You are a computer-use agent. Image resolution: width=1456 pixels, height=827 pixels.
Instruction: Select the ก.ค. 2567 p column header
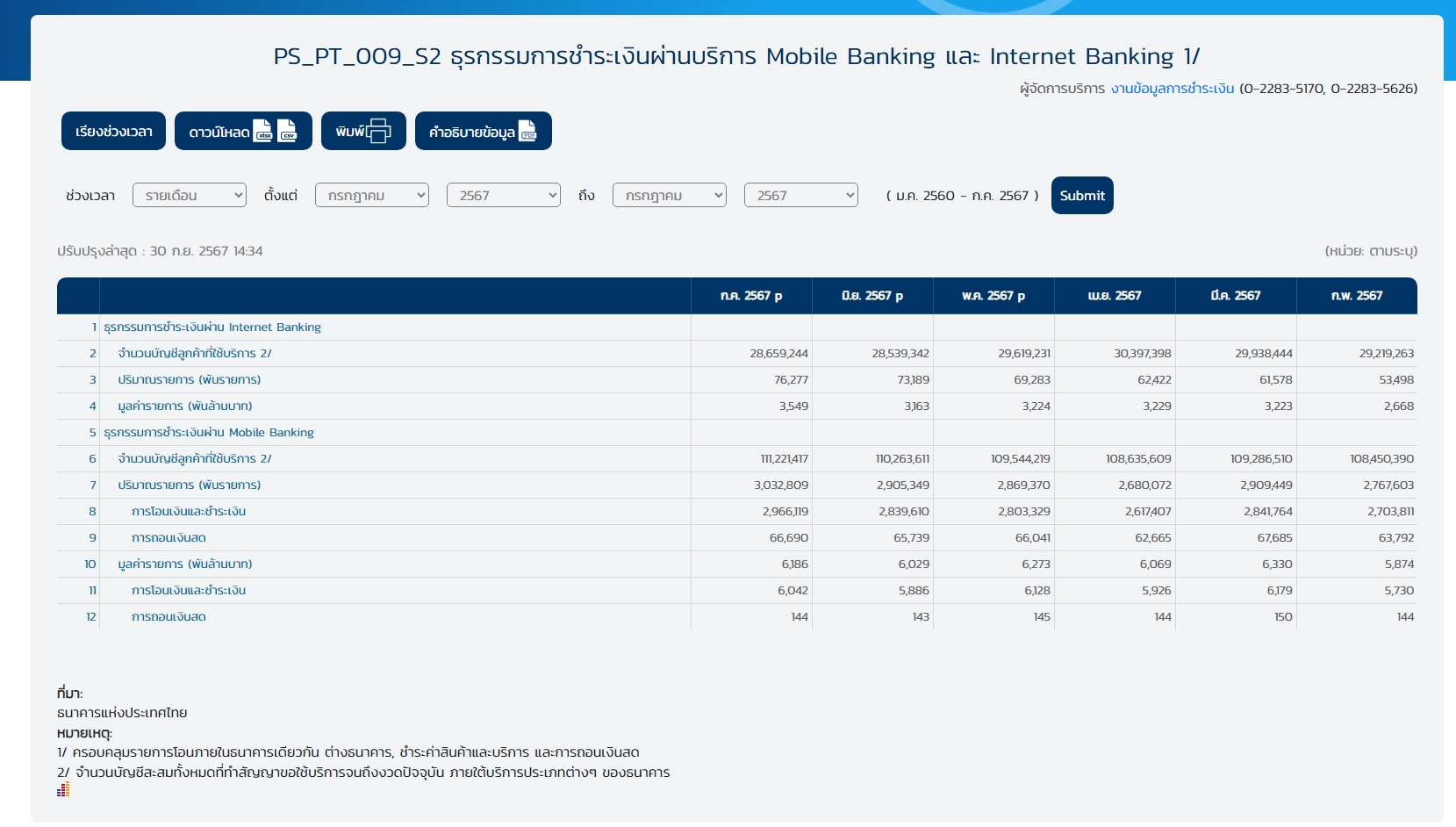pos(751,296)
